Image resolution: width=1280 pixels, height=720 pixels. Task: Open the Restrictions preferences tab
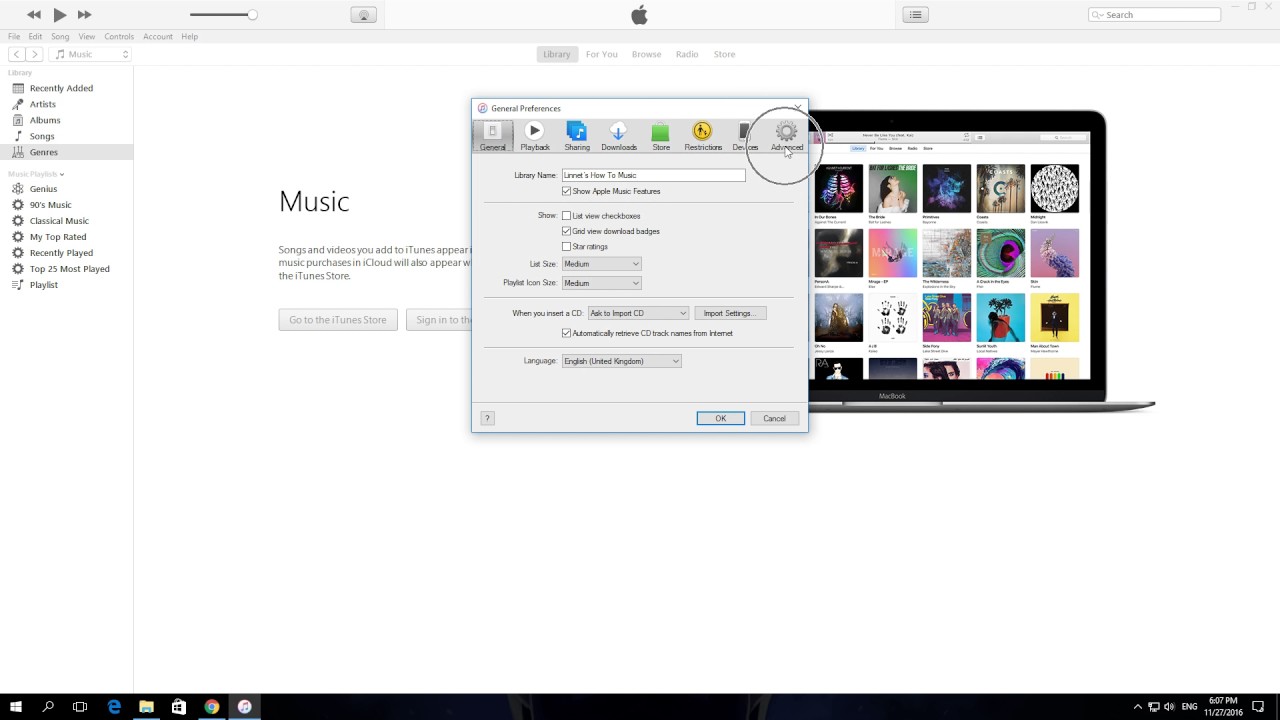tap(703, 136)
